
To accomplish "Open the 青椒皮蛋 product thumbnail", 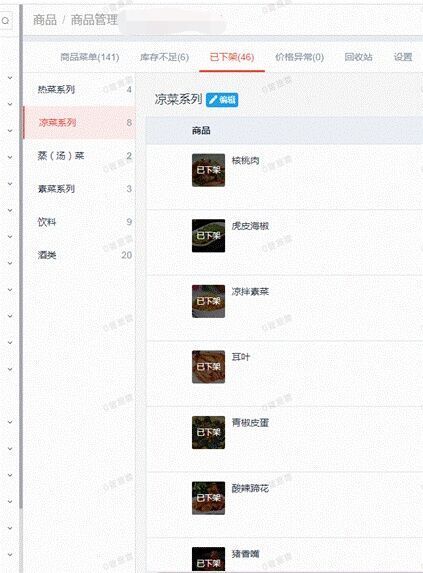I will (x=209, y=432).
